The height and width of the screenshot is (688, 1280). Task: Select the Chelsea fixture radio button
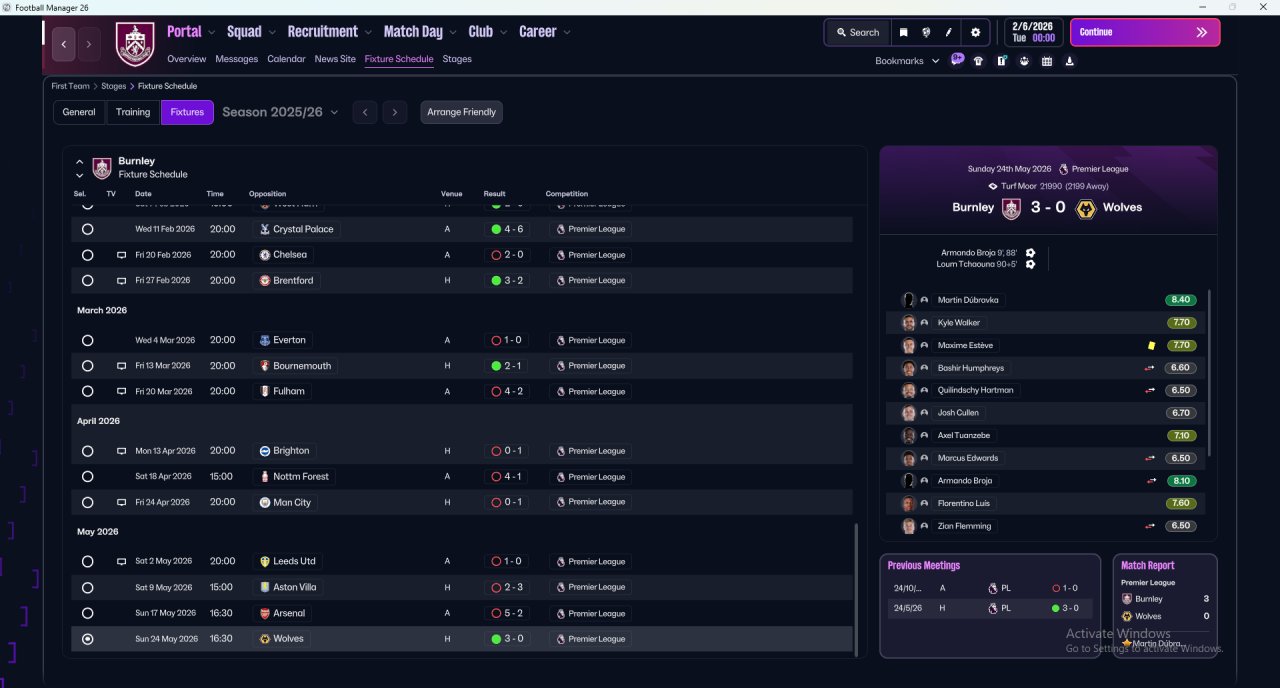click(x=88, y=255)
